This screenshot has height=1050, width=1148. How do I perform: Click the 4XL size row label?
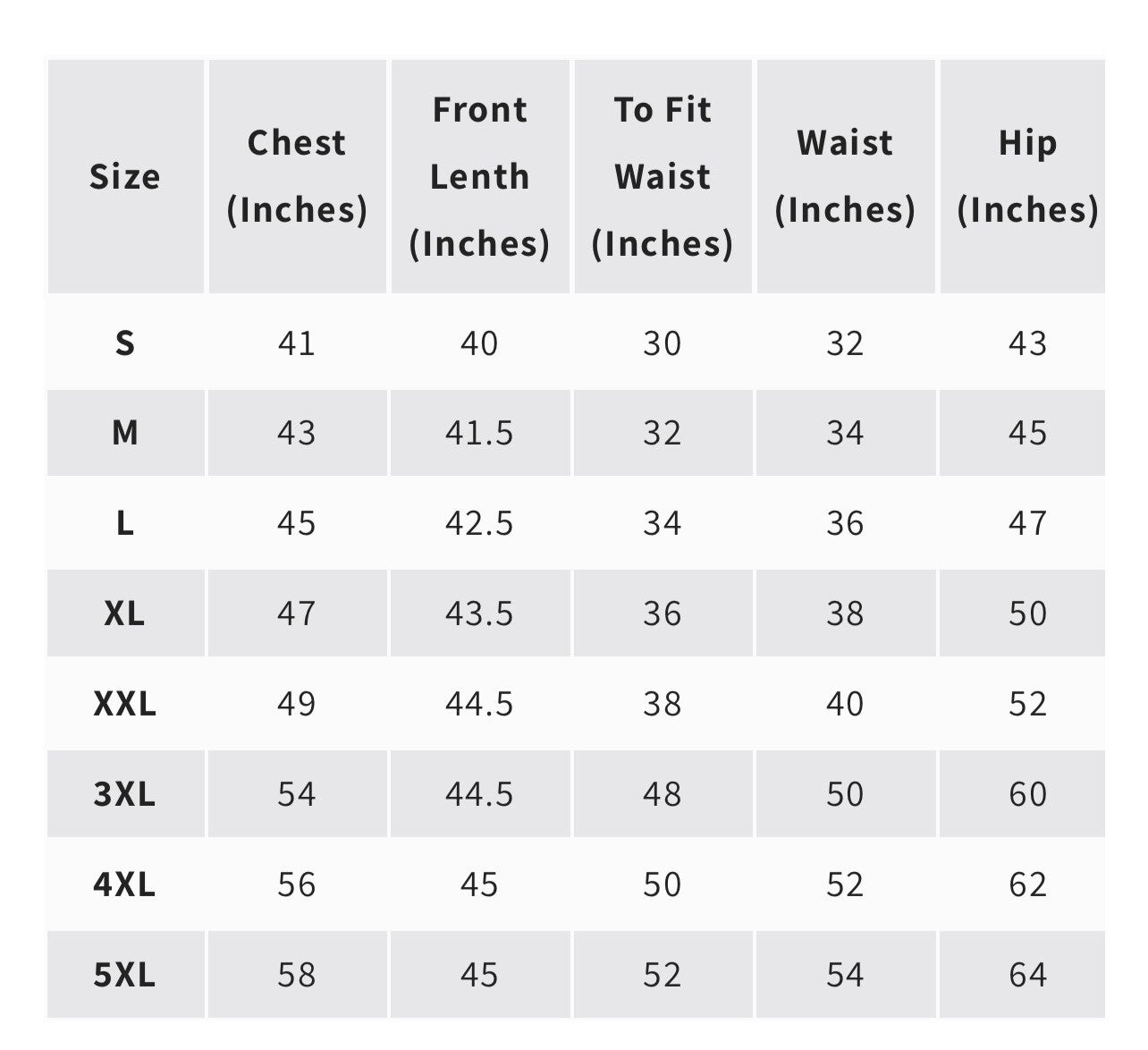(x=125, y=885)
